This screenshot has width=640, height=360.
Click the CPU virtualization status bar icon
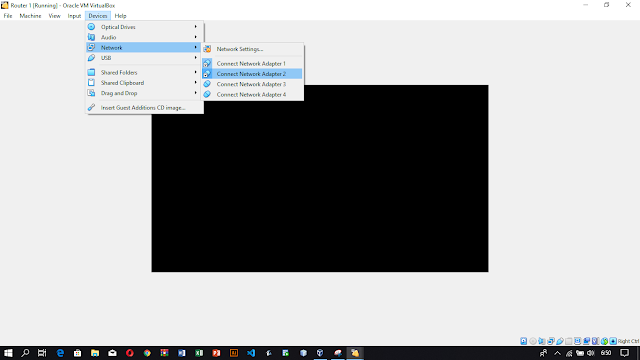pos(596,341)
